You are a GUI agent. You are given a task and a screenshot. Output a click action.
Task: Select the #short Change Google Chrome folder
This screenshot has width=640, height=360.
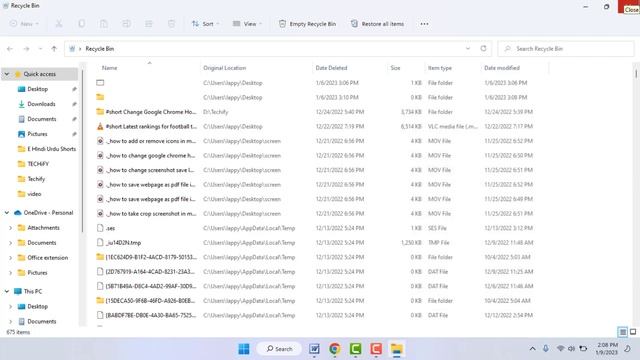tap(151, 112)
